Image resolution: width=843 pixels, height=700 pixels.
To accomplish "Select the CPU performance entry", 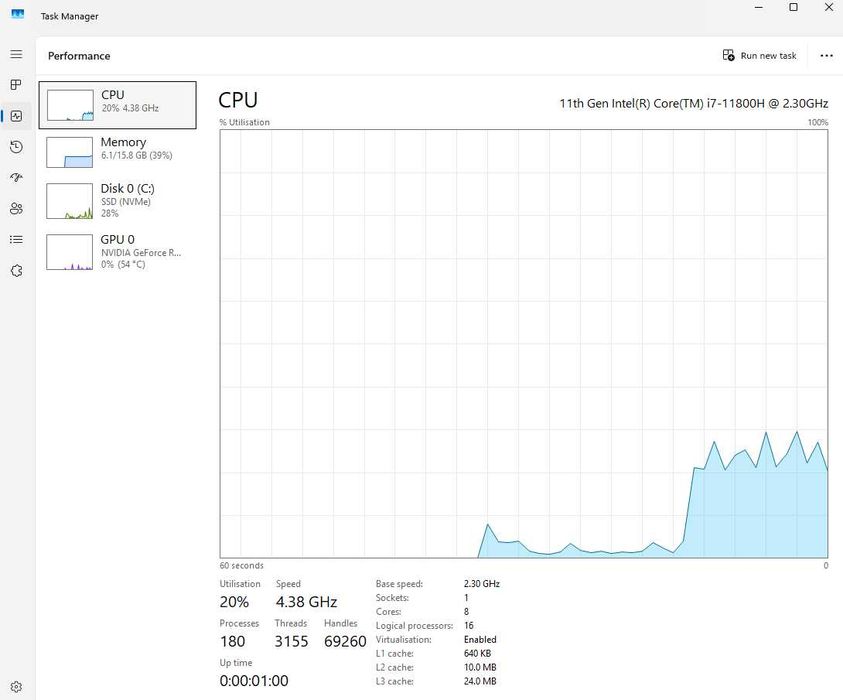I will pyautogui.click(x=118, y=105).
